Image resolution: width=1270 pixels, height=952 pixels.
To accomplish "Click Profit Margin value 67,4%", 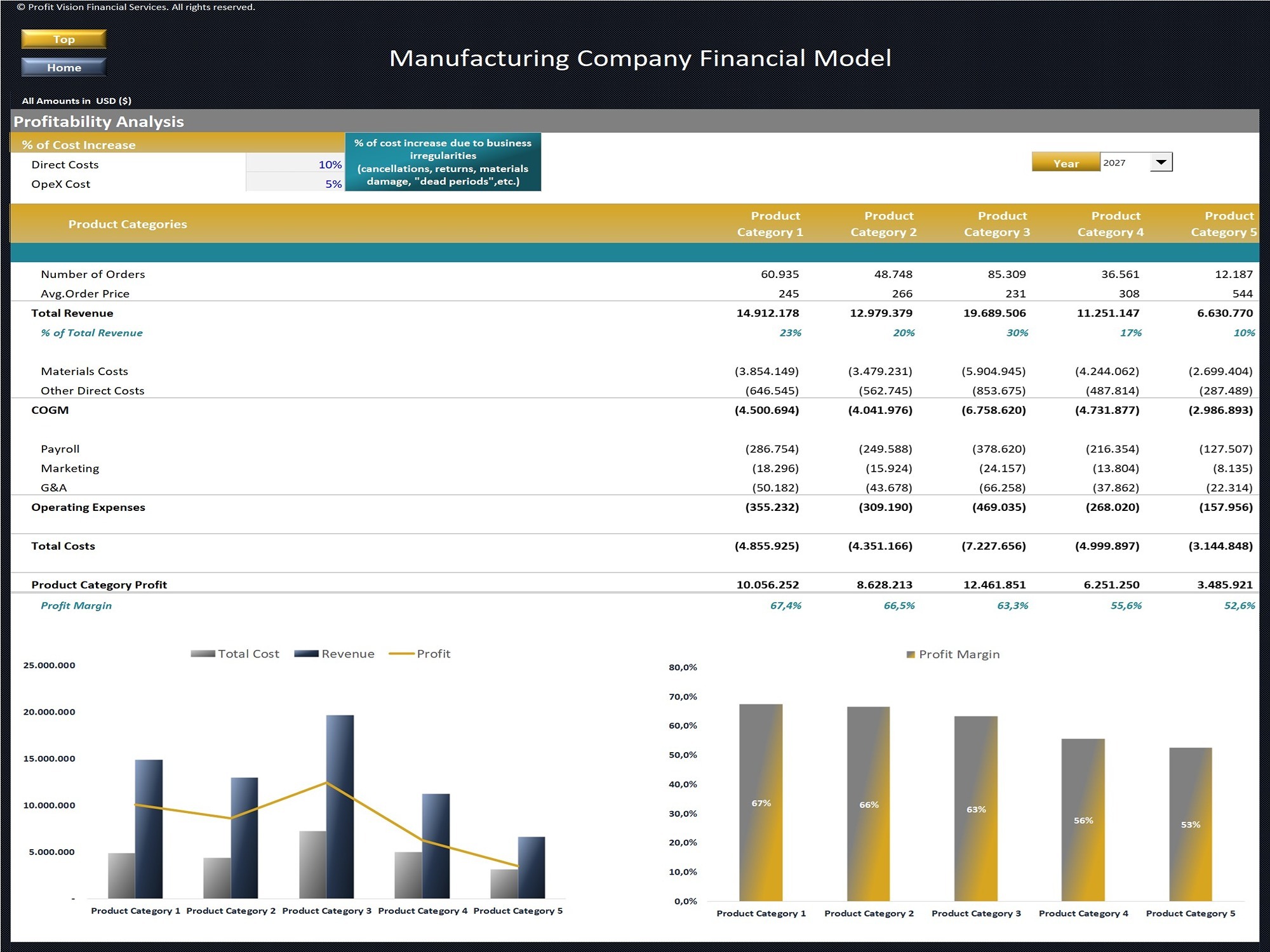I will pos(785,605).
